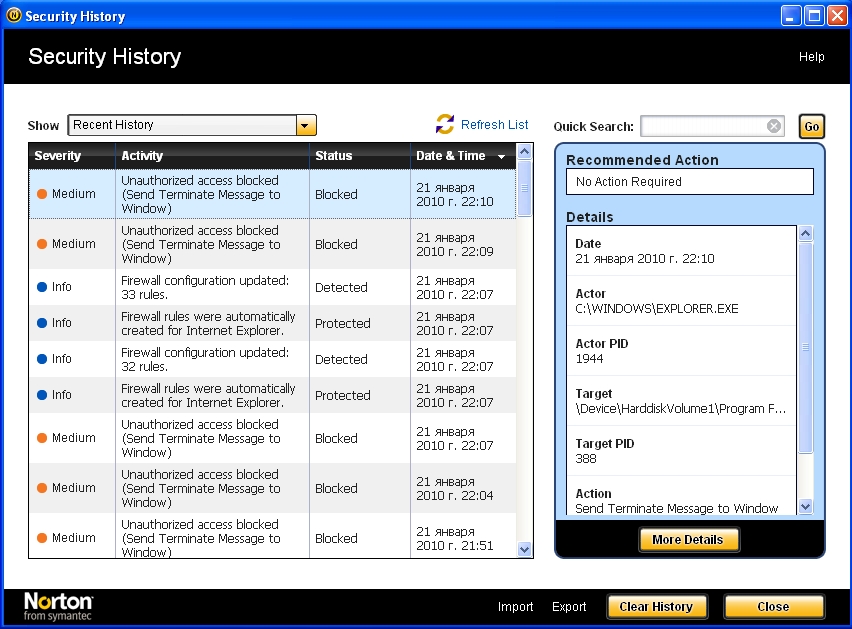
Task: Select the second Protected Internet Explorer row
Action: pos(272,395)
